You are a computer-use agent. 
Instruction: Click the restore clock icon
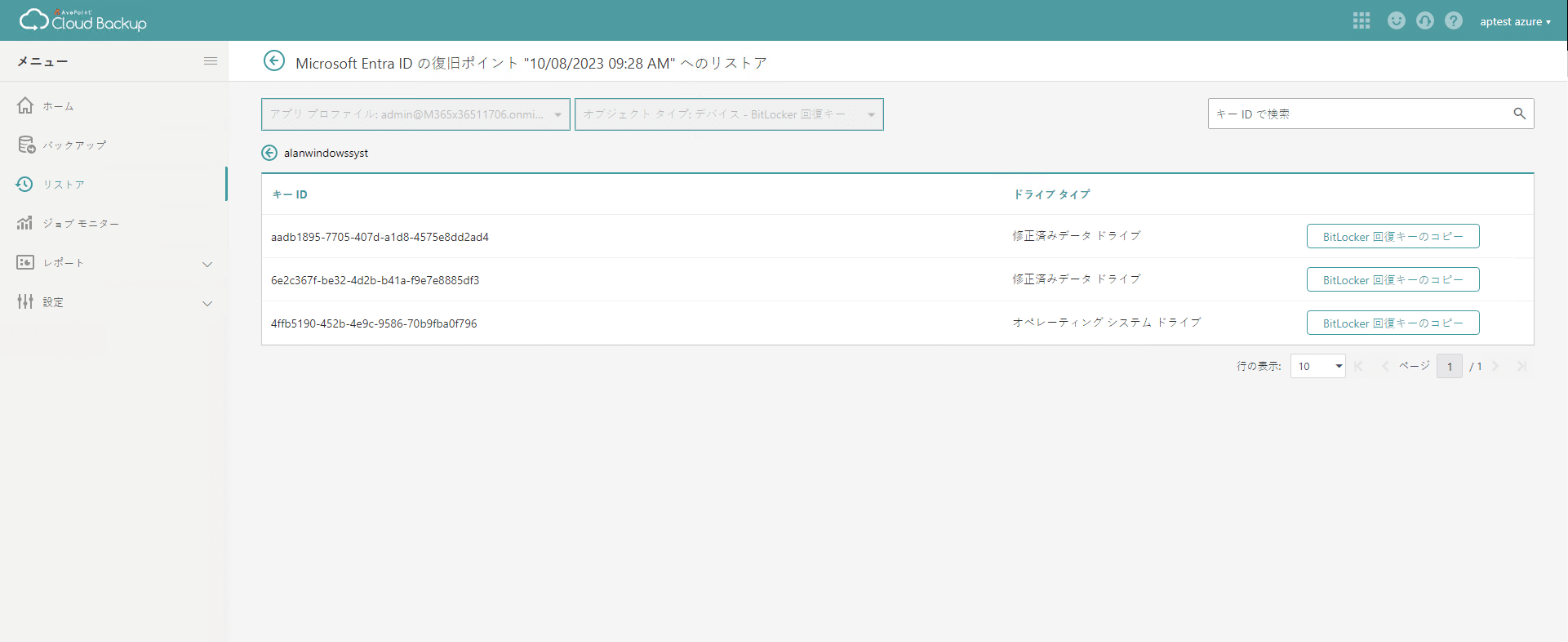pyautogui.click(x=24, y=184)
